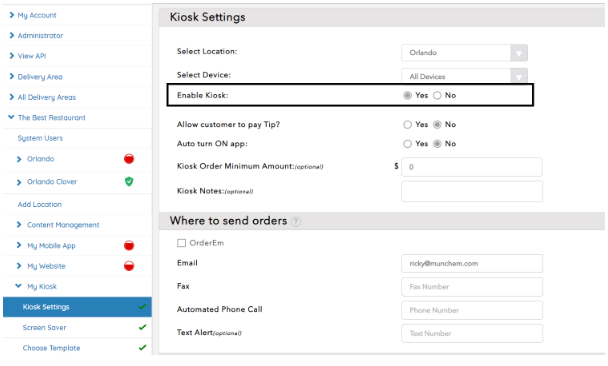Select No for Allow customer to pay Tip

pos(437,124)
